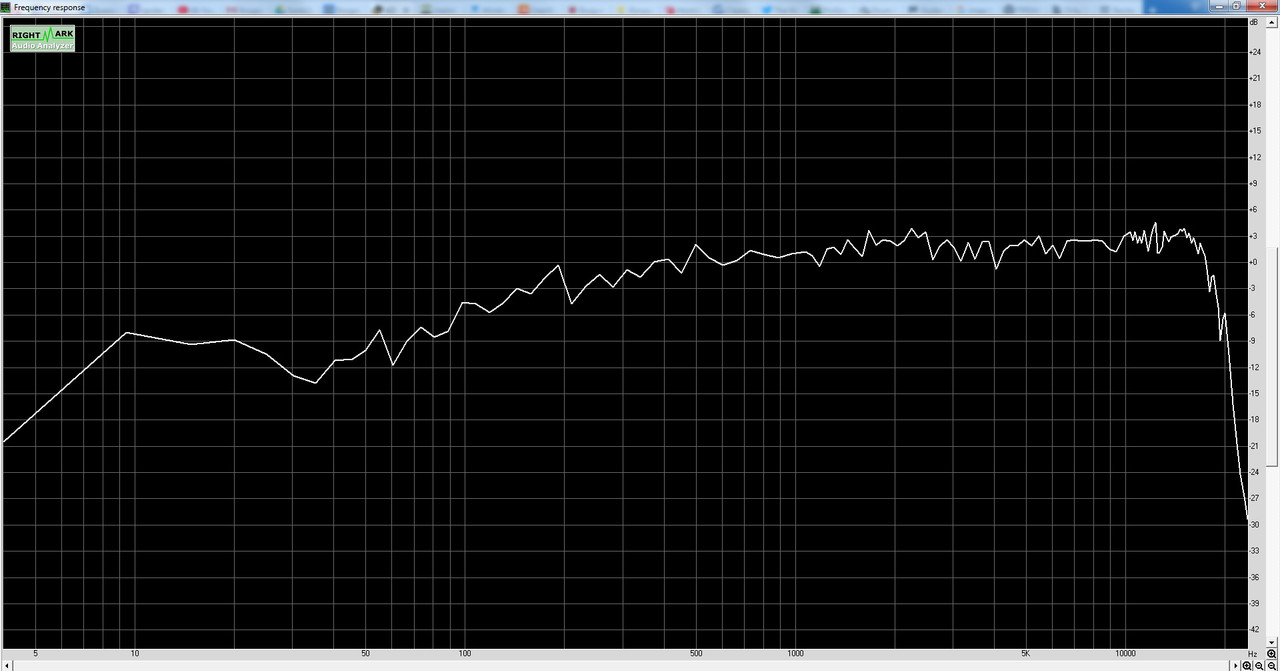Click the -30 dB scale label

coord(1256,525)
